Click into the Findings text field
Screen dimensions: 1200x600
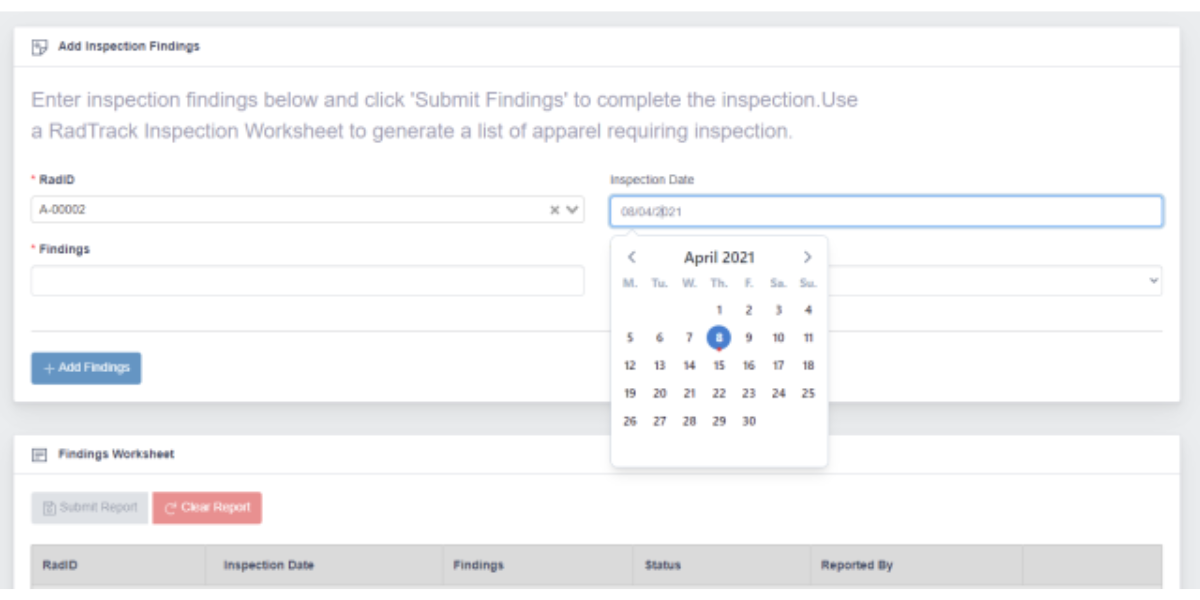(x=307, y=281)
